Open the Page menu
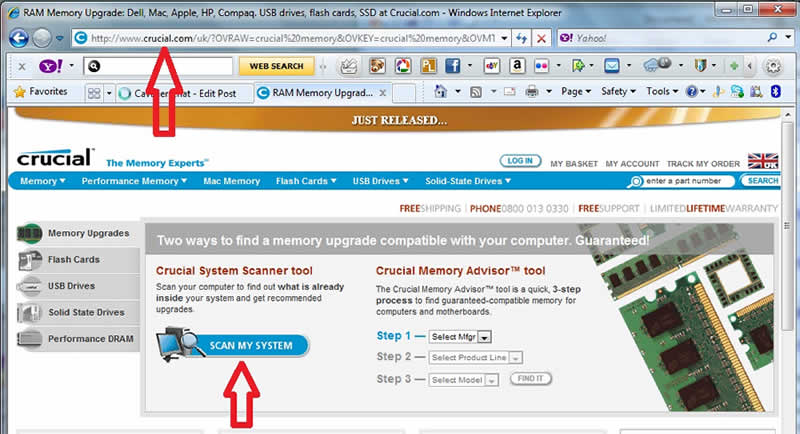Screen dimensions: 800x434 576,91
